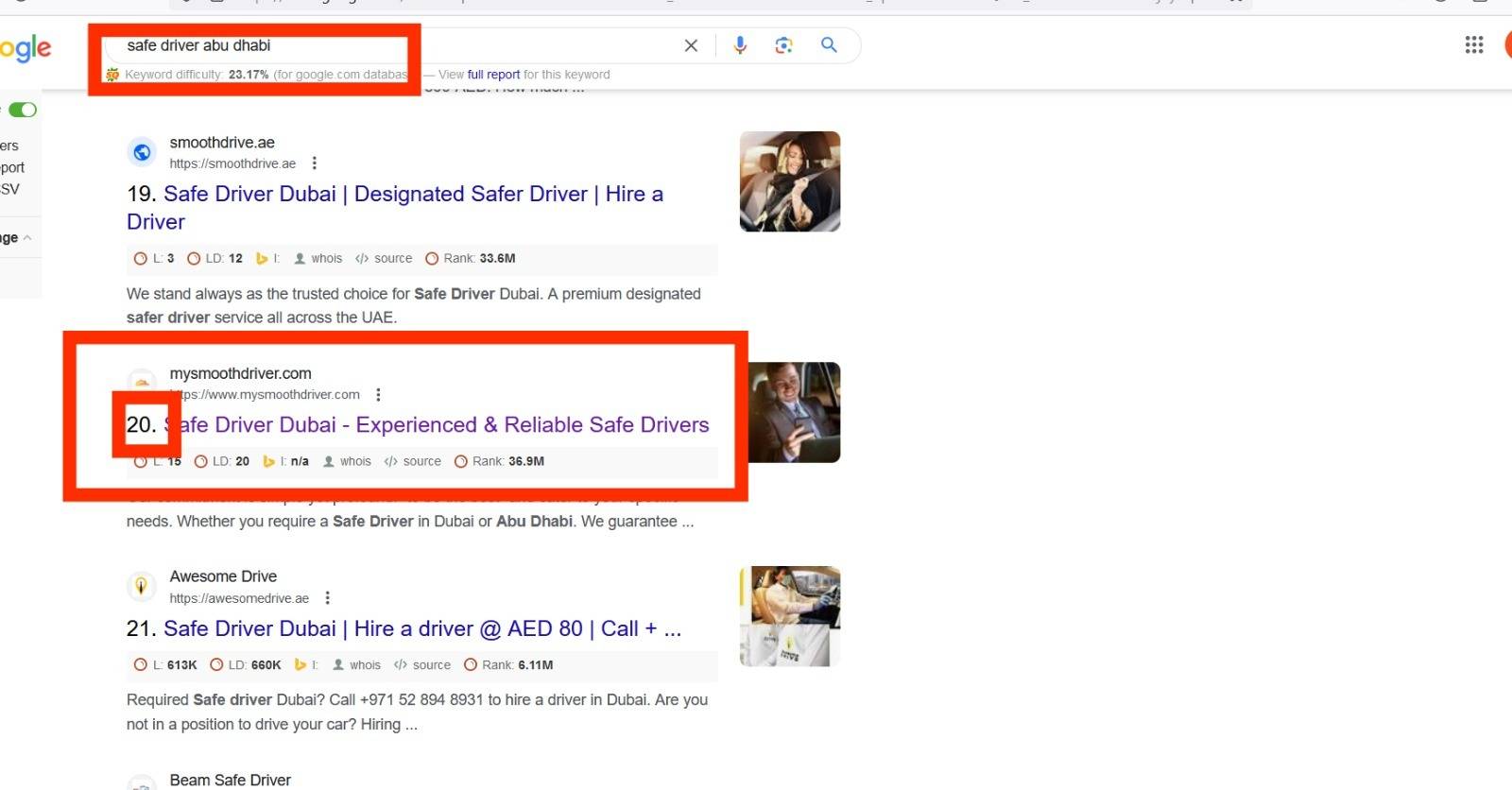The height and width of the screenshot is (790, 1512).
Task: Open the Google apps grid
Action: click(x=1473, y=44)
